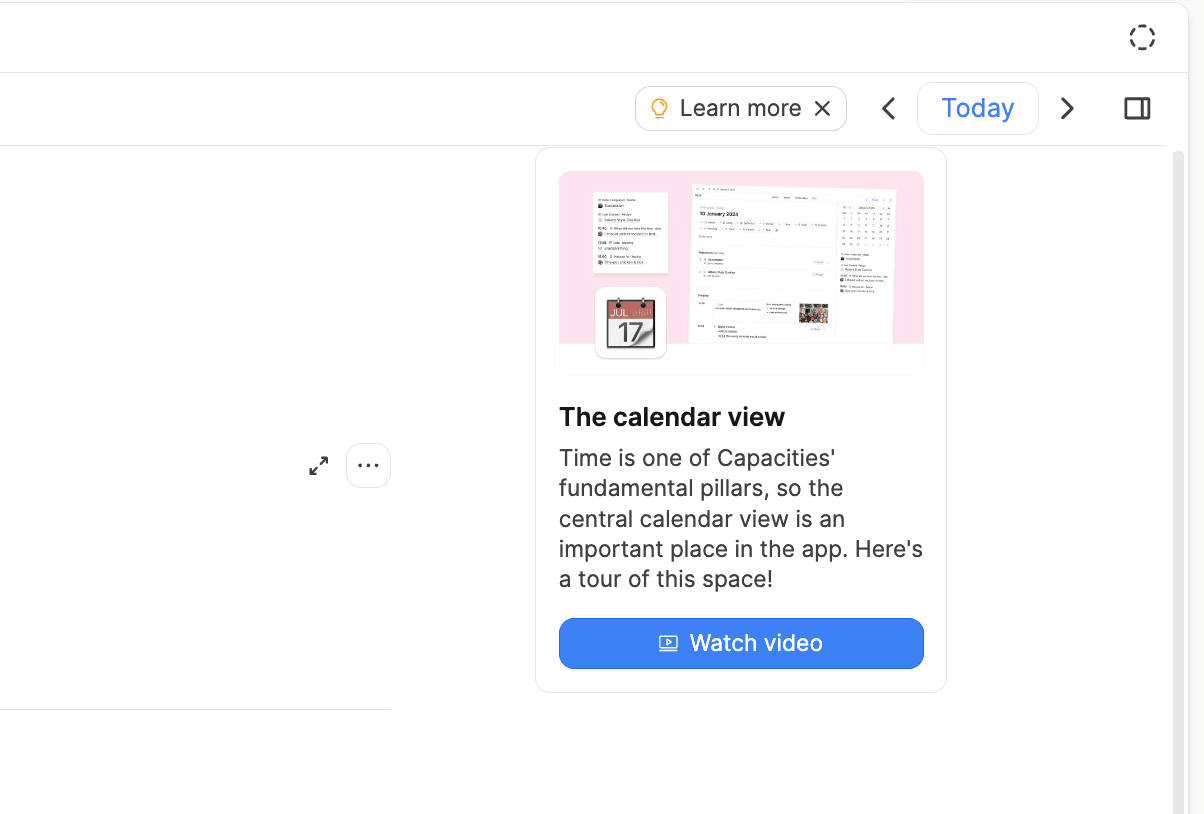The width and height of the screenshot is (1204, 814).
Task: Click the video icon in Watch video
Action: [x=668, y=643]
